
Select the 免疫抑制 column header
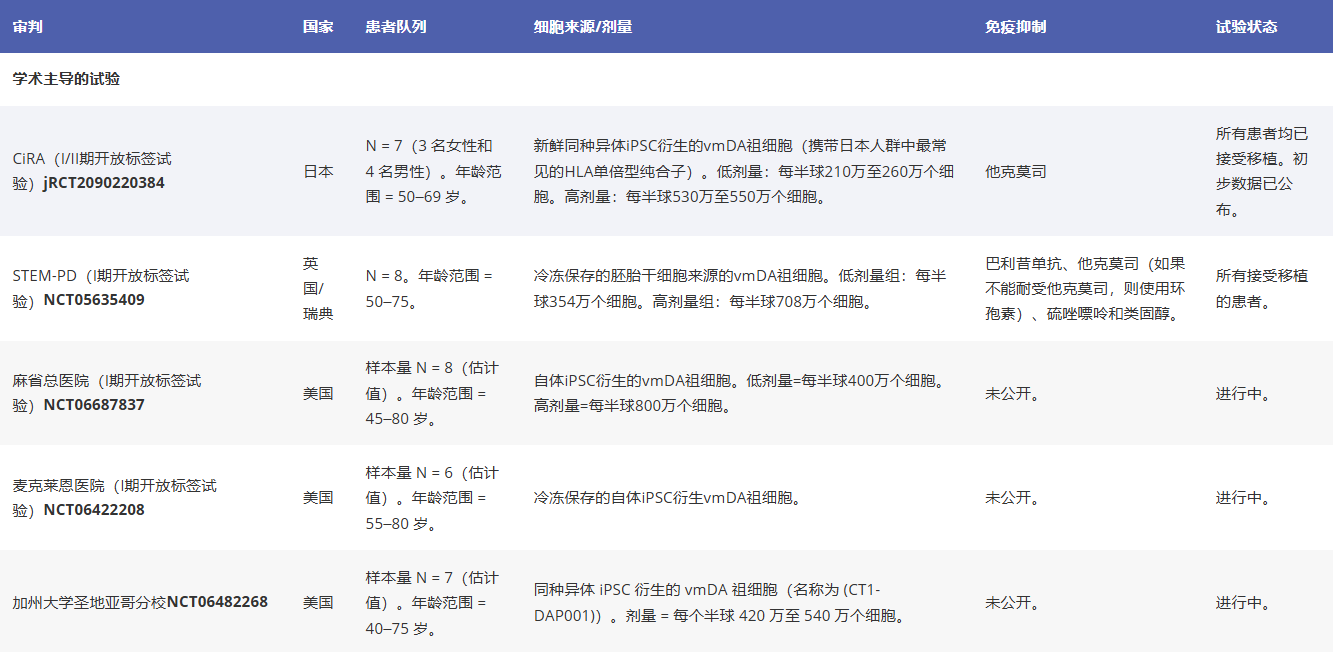[1015, 27]
